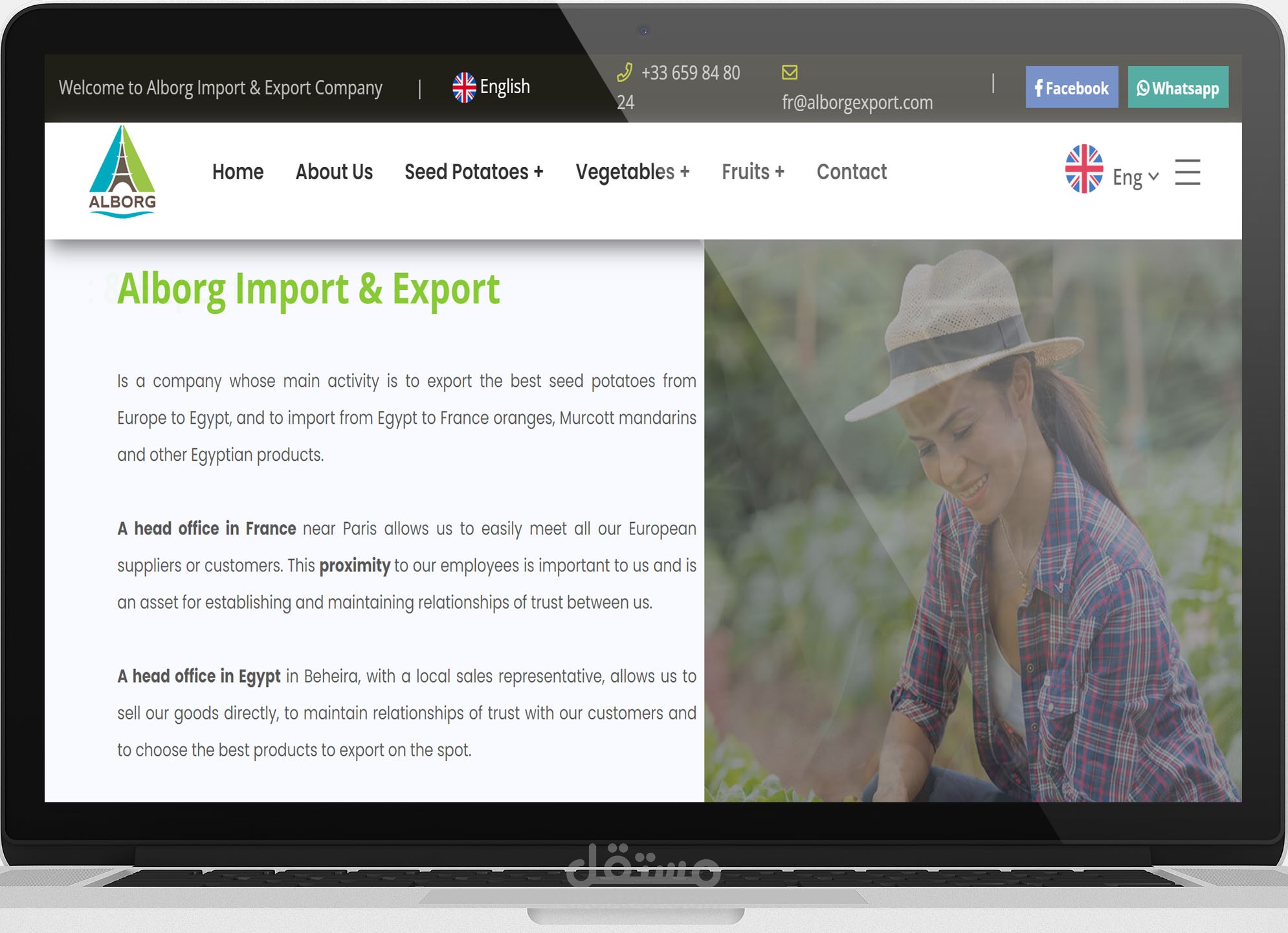Click the 'Welcome to Alborg Import & Export Company' text

221,88
